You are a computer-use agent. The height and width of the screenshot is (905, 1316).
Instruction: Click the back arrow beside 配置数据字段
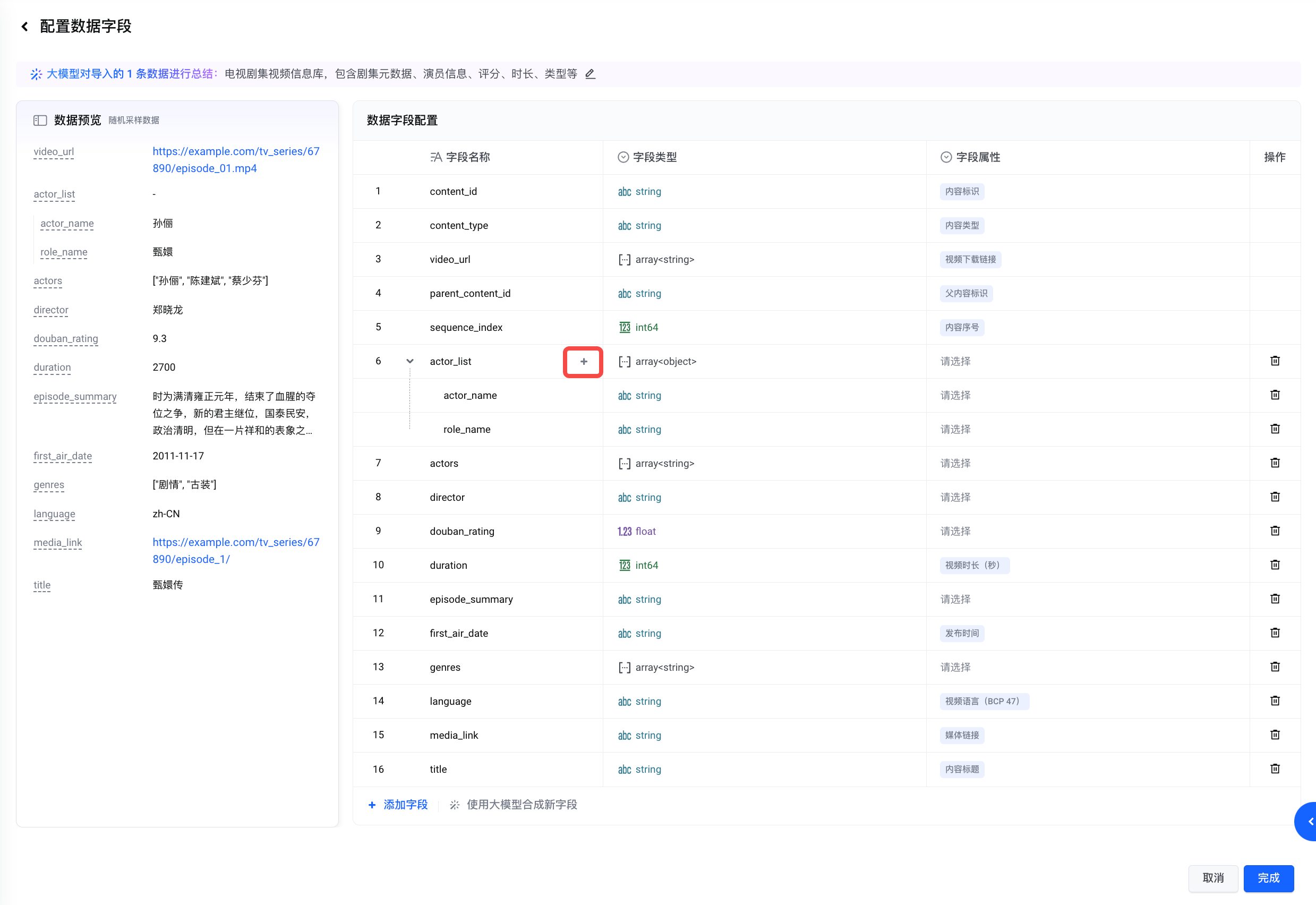pyautogui.click(x=24, y=27)
